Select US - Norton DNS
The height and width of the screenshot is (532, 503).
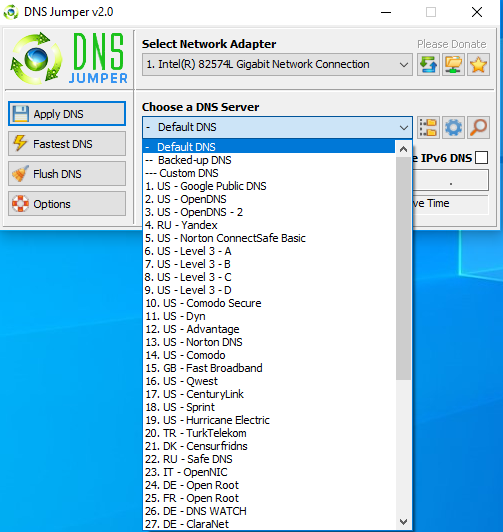(x=269, y=342)
